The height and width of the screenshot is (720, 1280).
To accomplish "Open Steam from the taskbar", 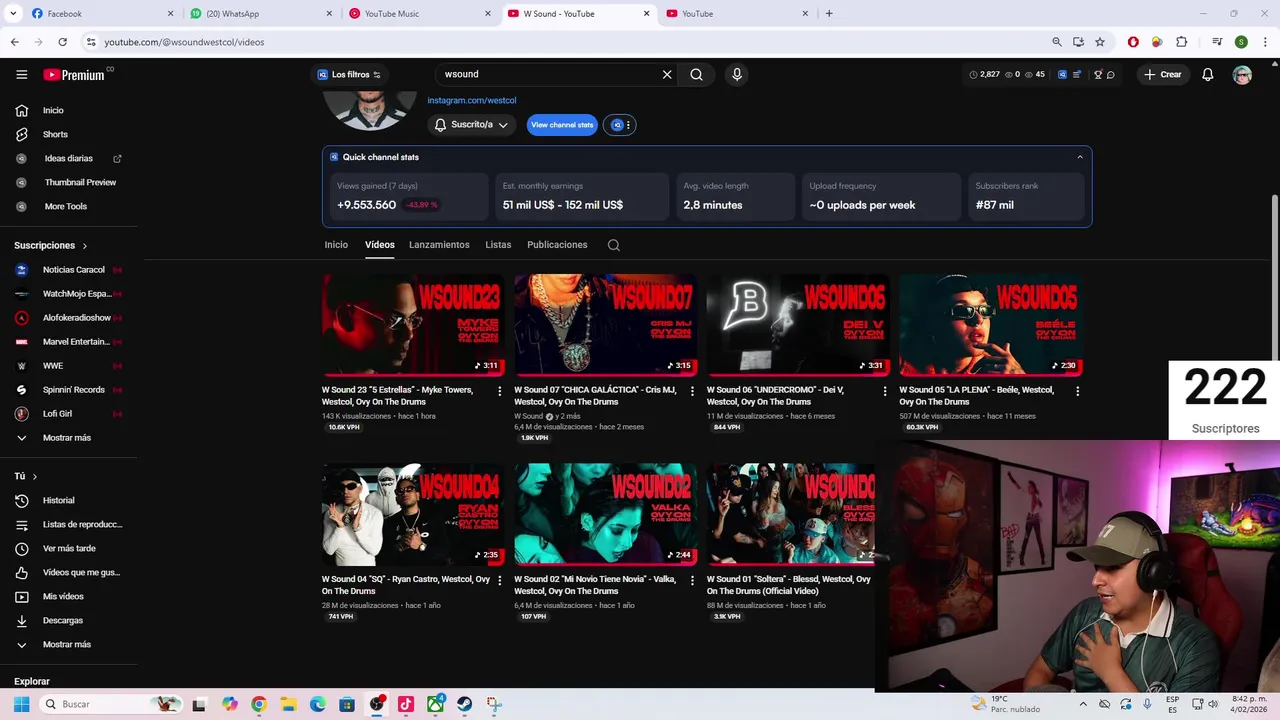I will (x=464, y=704).
